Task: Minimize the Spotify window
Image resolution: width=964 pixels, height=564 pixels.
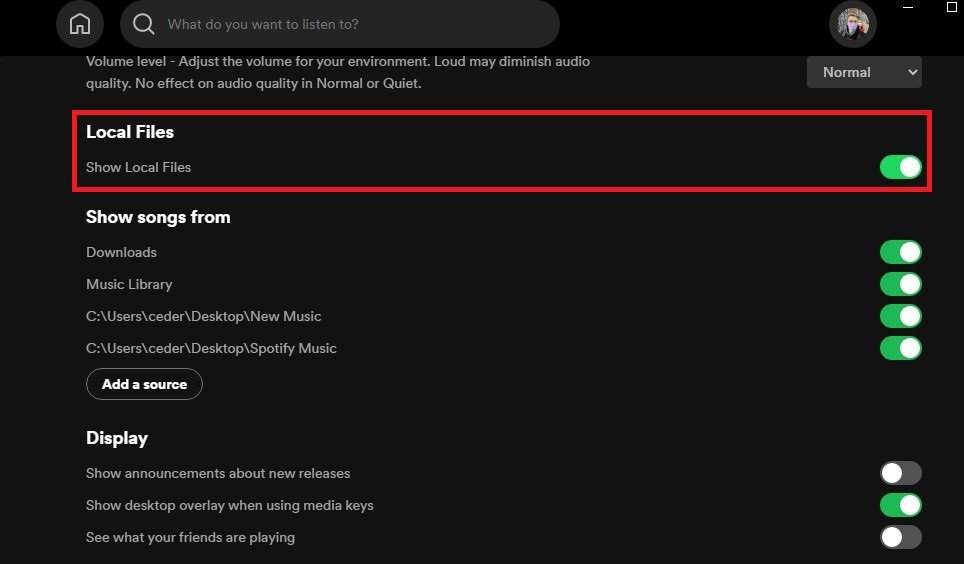Action: 909,7
